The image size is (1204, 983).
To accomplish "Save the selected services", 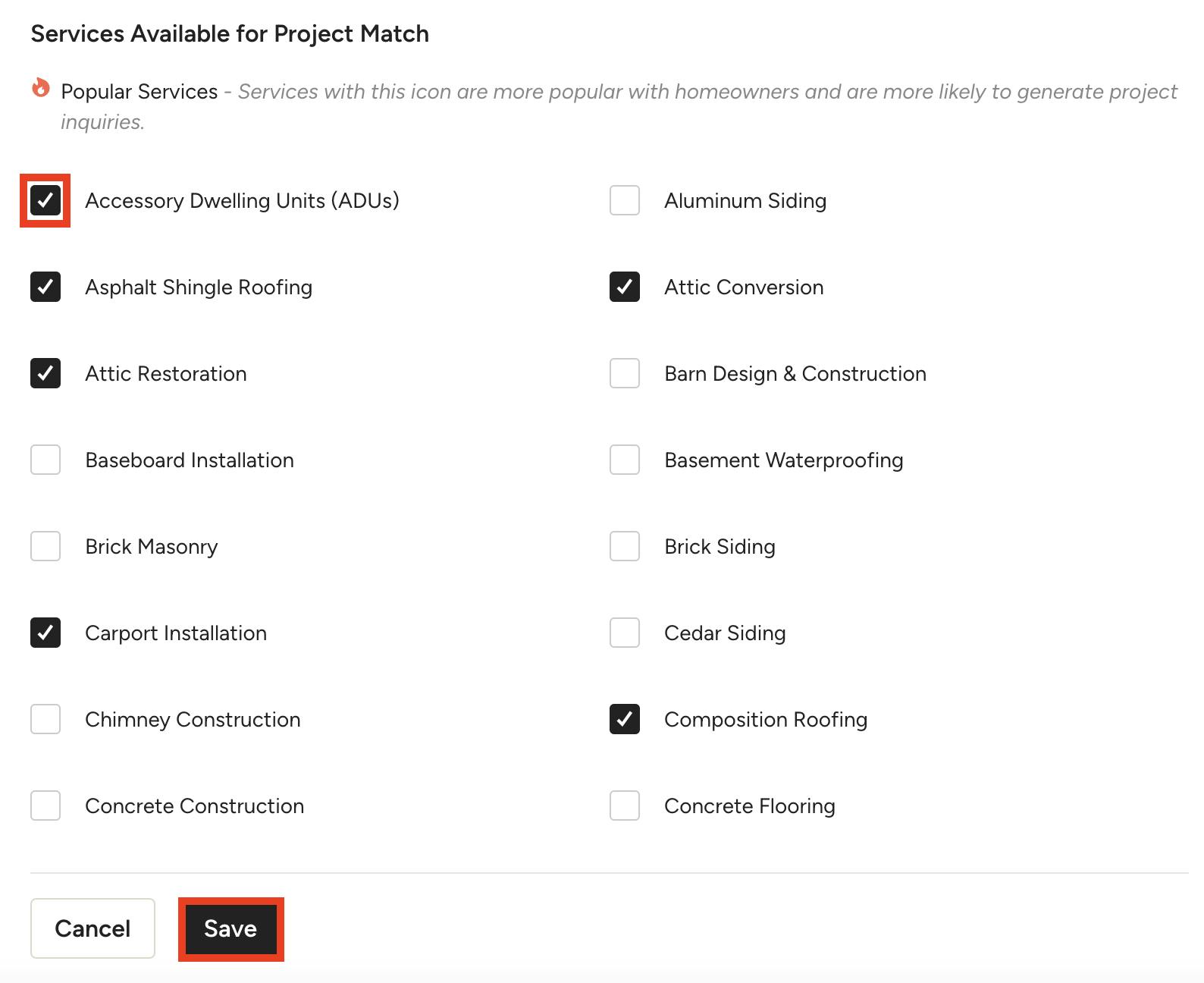I will (x=230, y=929).
